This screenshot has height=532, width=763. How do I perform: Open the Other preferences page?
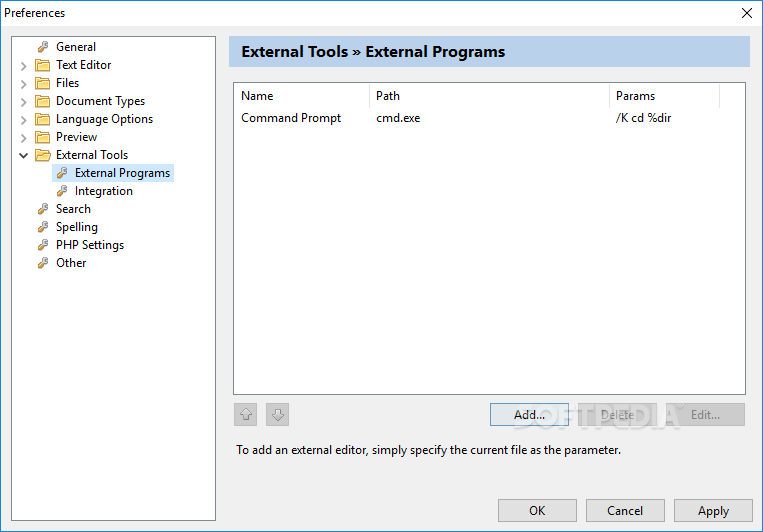(x=71, y=263)
